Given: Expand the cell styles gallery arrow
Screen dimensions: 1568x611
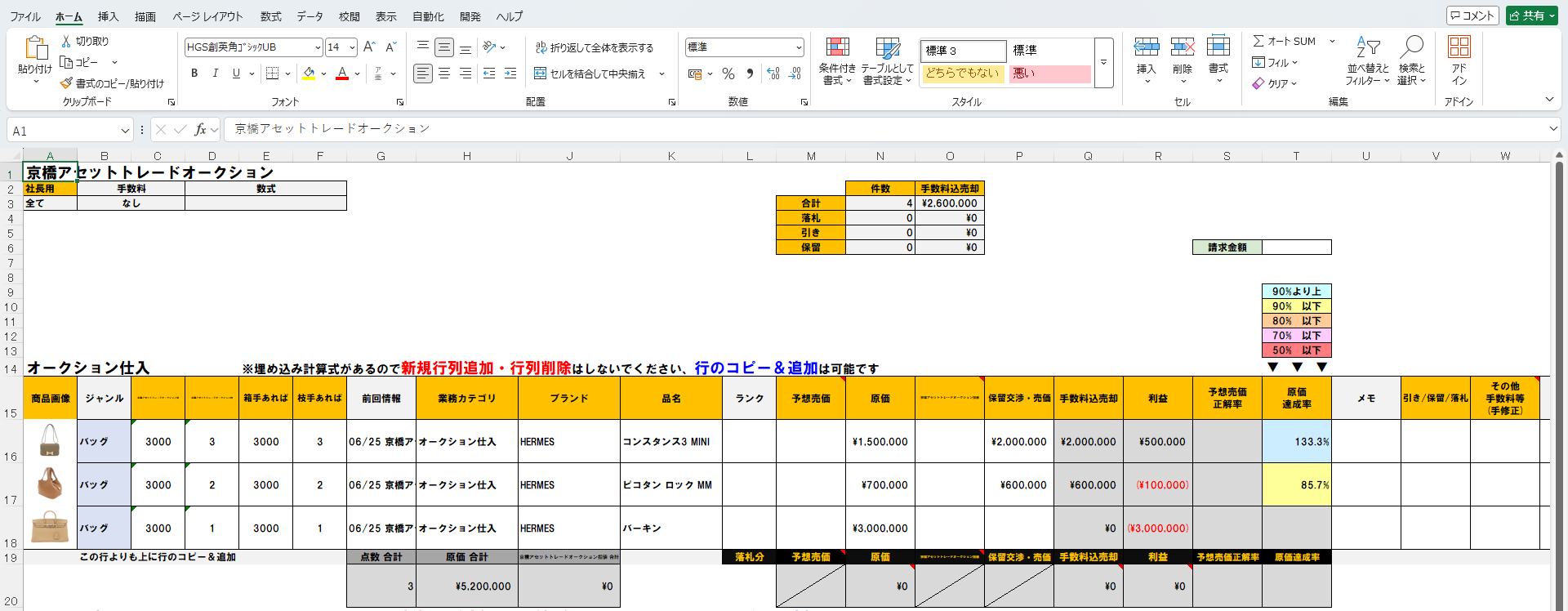Looking at the screenshot, I should coord(1103,62).
